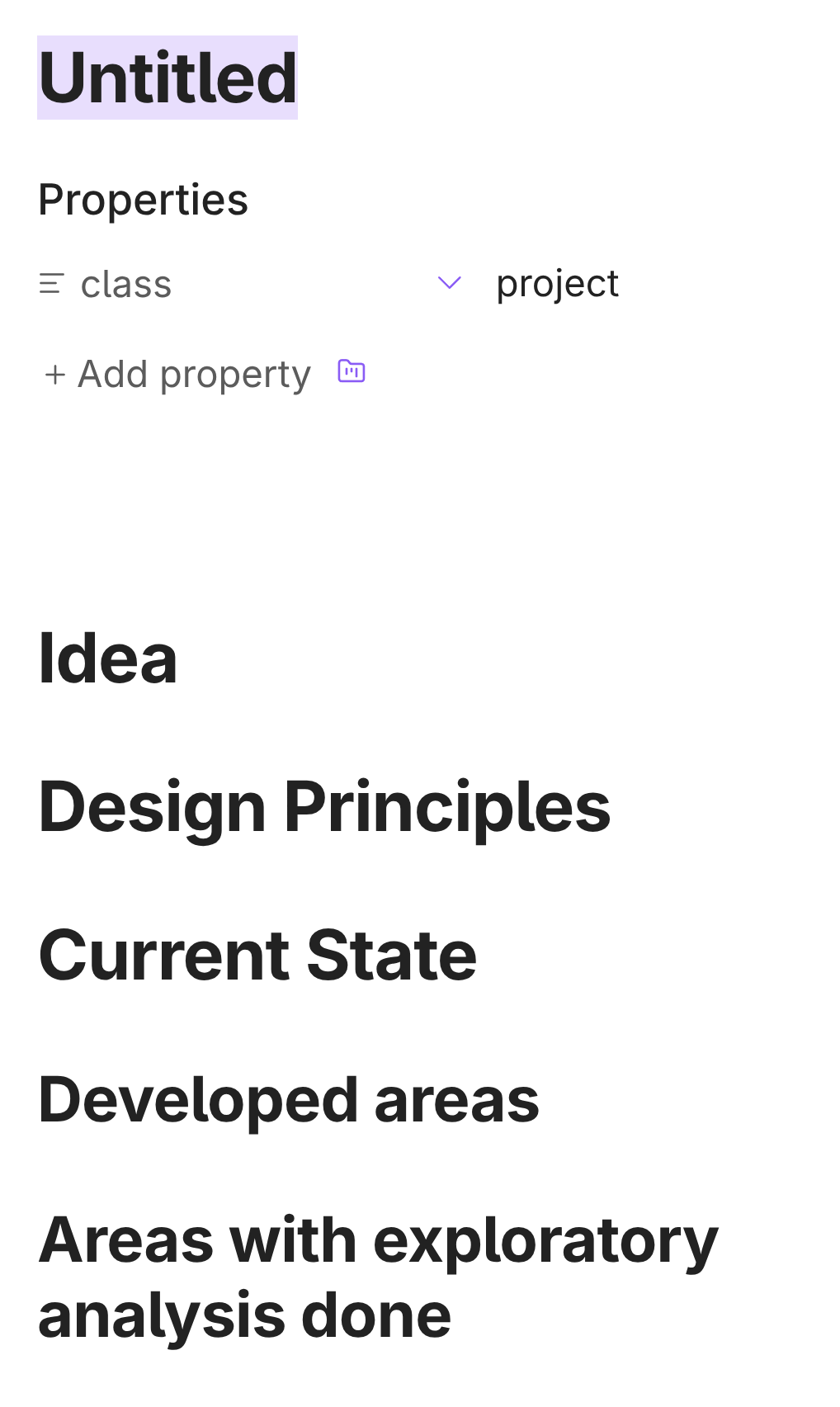Screen dimensions: 840x1407
Task: Click the word 'Principles' in the heading
Action: pos(447,807)
